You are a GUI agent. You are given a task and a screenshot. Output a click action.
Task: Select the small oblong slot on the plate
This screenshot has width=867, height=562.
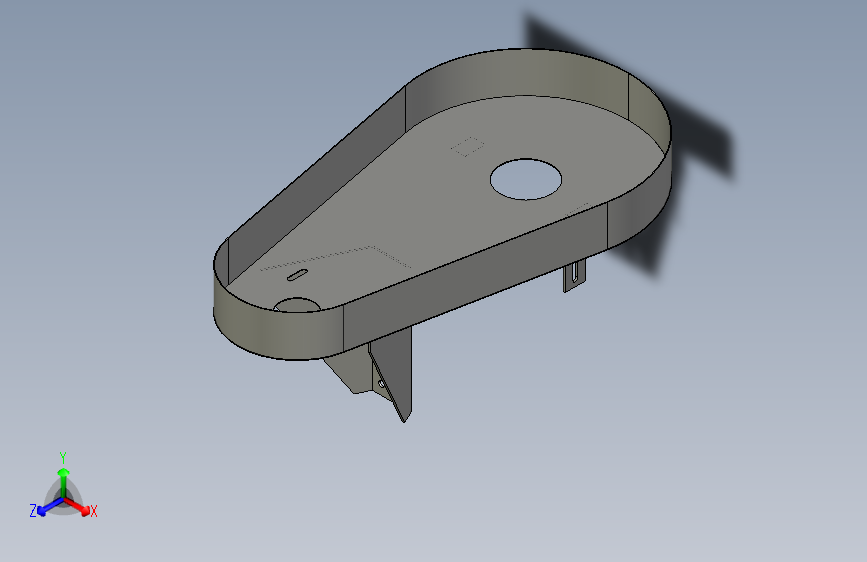pyautogui.click(x=297, y=275)
